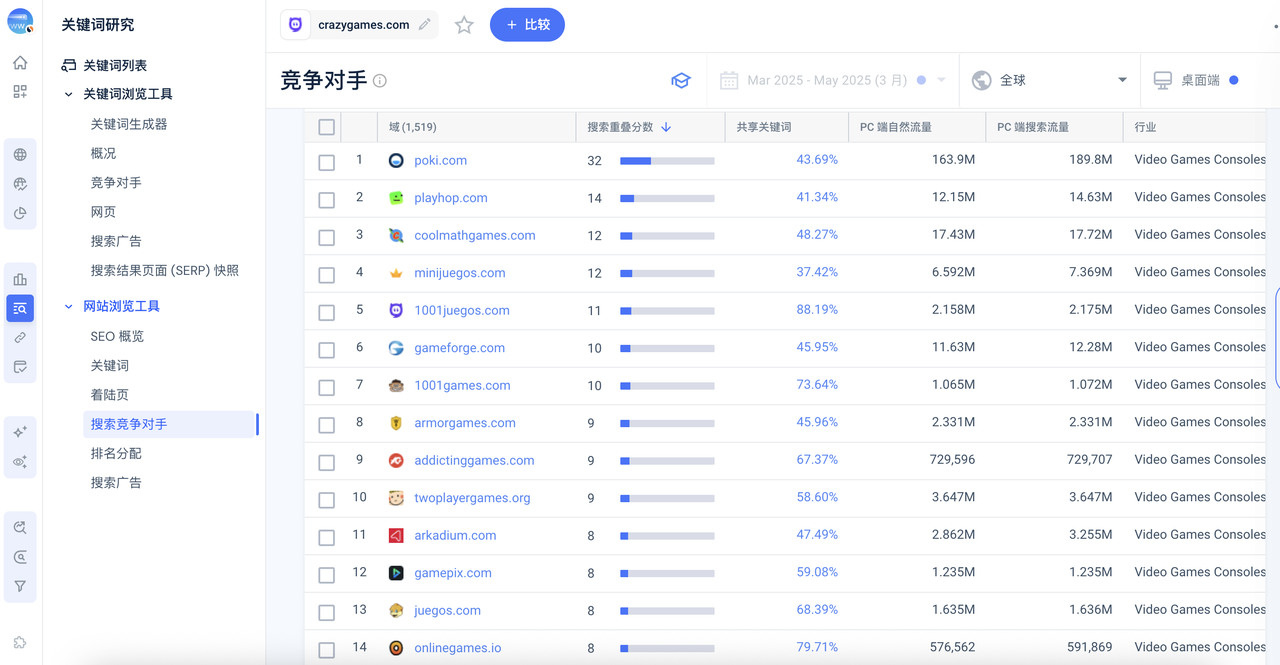Sort by 搜索重叠分数 column header
This screenshot has height=665, width=1280.
coord(628,127)
